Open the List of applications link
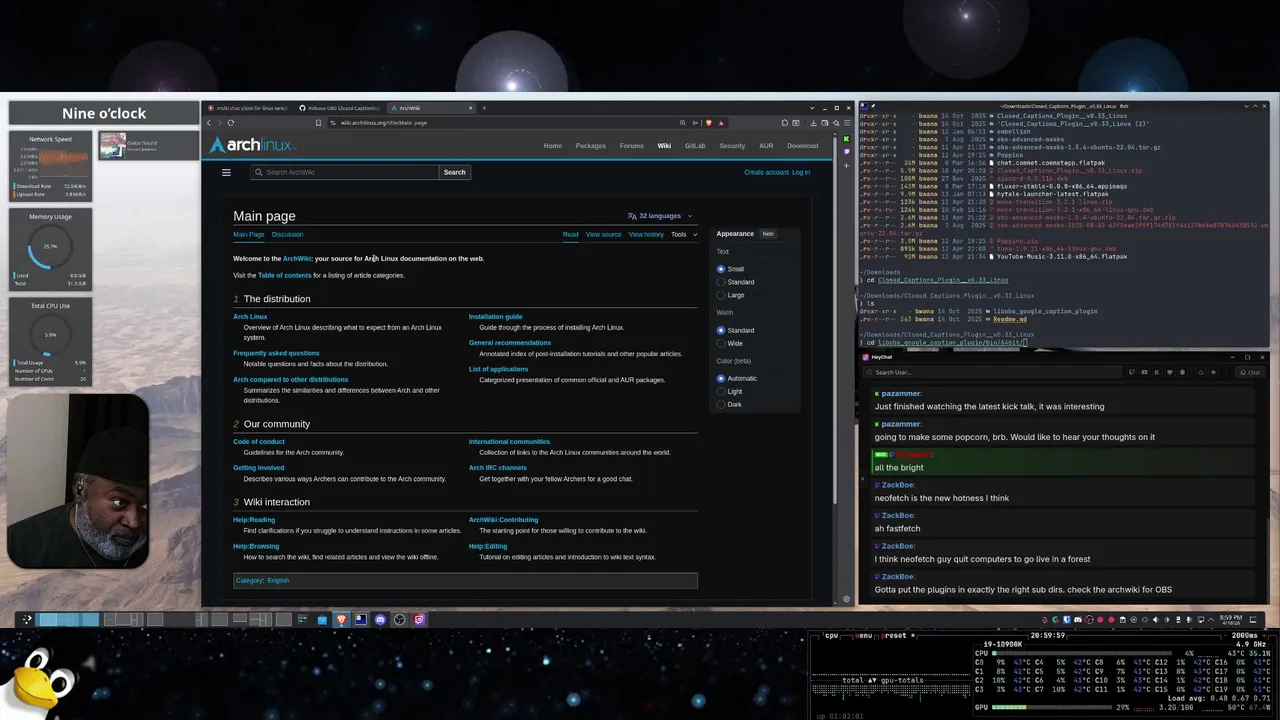The image size is (1280, 720). point(498,369)
